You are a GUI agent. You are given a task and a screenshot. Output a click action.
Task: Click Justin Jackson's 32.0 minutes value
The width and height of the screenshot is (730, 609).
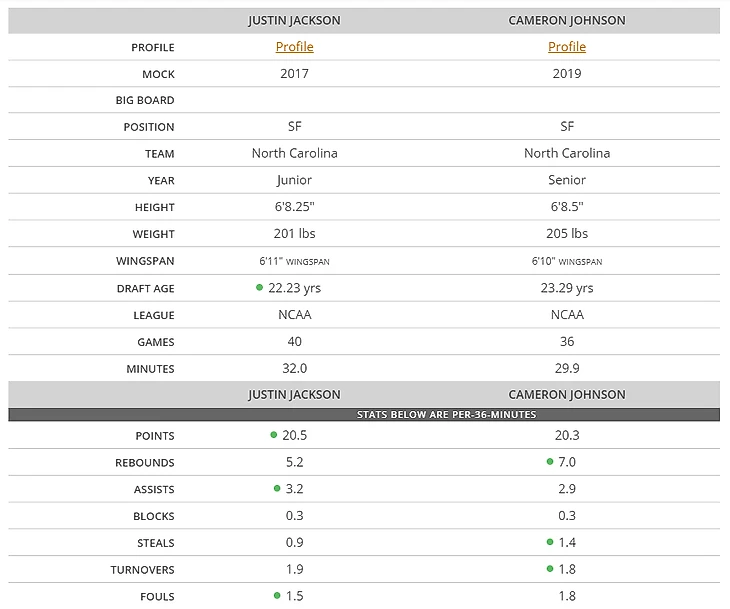tap(294, 368)
